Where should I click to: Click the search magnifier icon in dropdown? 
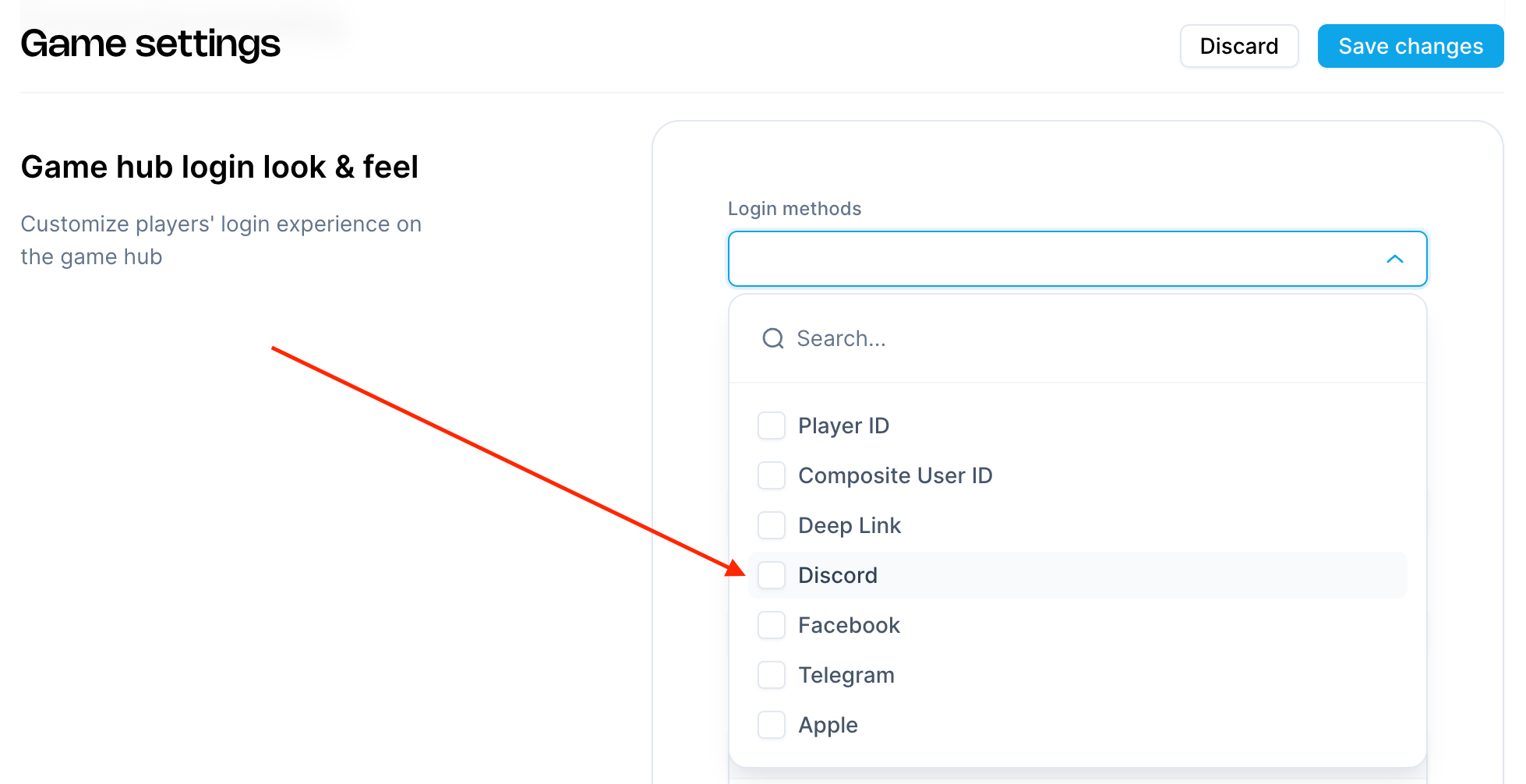coord(772,338)
